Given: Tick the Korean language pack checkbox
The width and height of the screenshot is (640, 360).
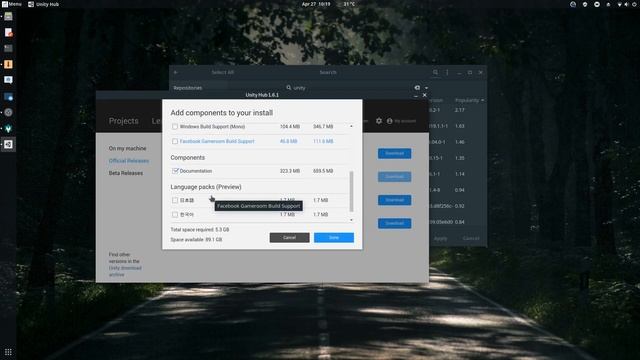Looking at the screenshot, I should pyautogui.click(x=175, y=214).
